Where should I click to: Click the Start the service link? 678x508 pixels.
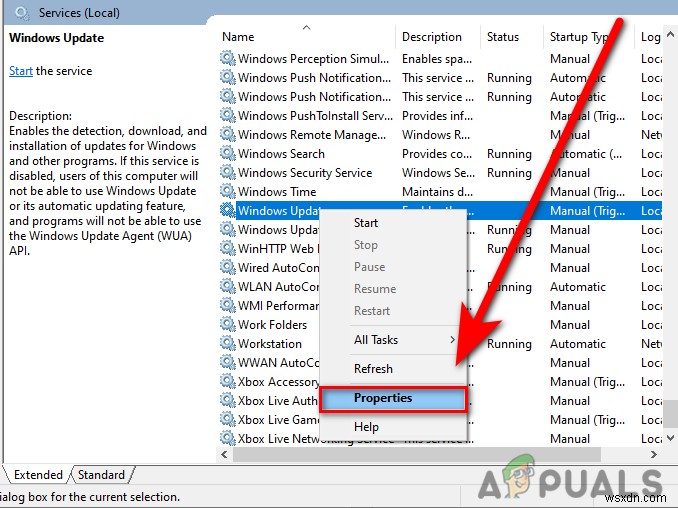click(21, 71)
